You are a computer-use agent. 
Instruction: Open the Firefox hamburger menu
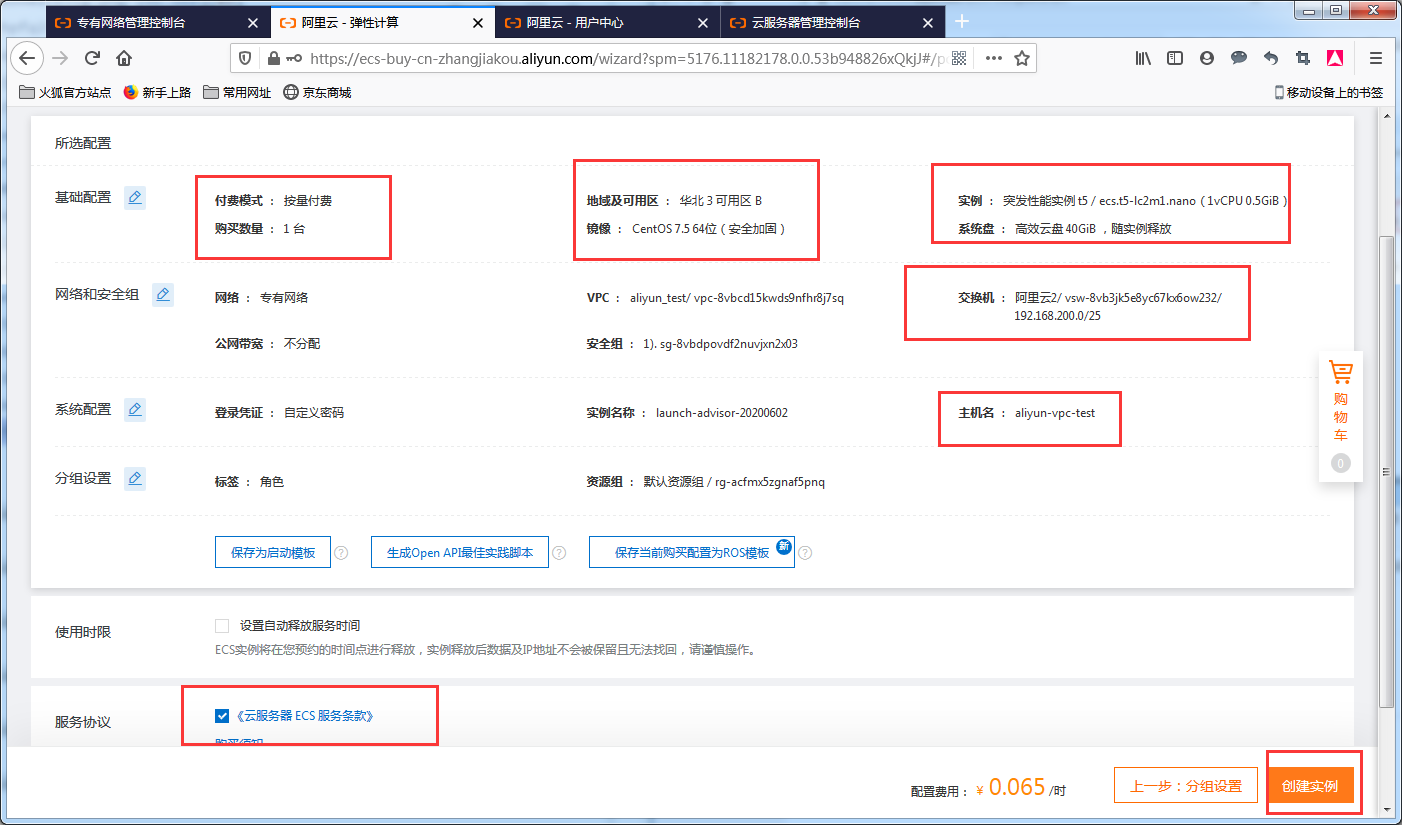tap(1375, 58)
